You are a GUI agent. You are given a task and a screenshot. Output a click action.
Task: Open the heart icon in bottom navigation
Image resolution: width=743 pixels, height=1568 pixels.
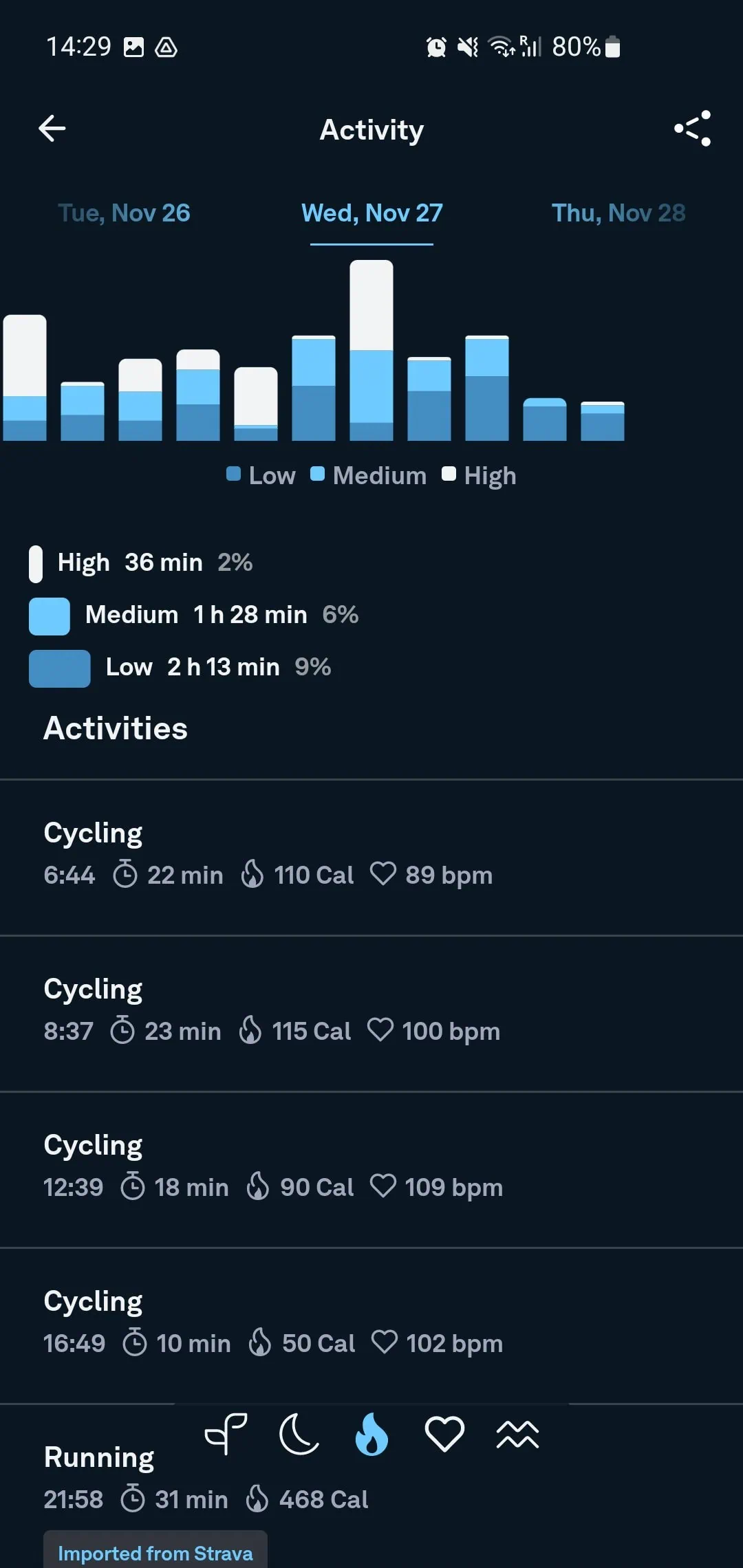tap(444, 1434)
